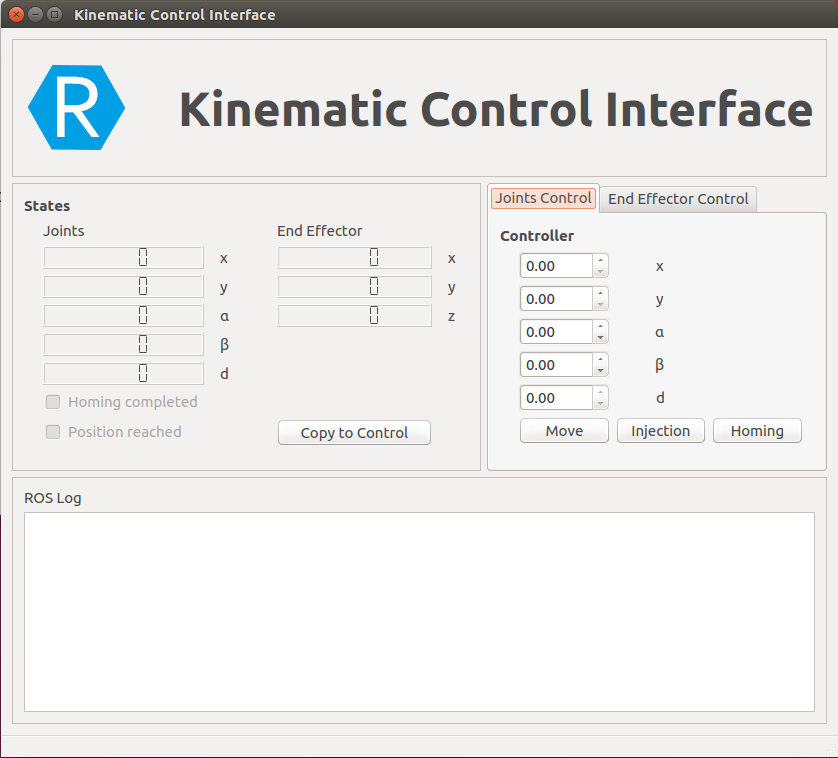This screenshot has height=758, width=838.
Task: Click the End Effector label in States
Action: (320, 231)
